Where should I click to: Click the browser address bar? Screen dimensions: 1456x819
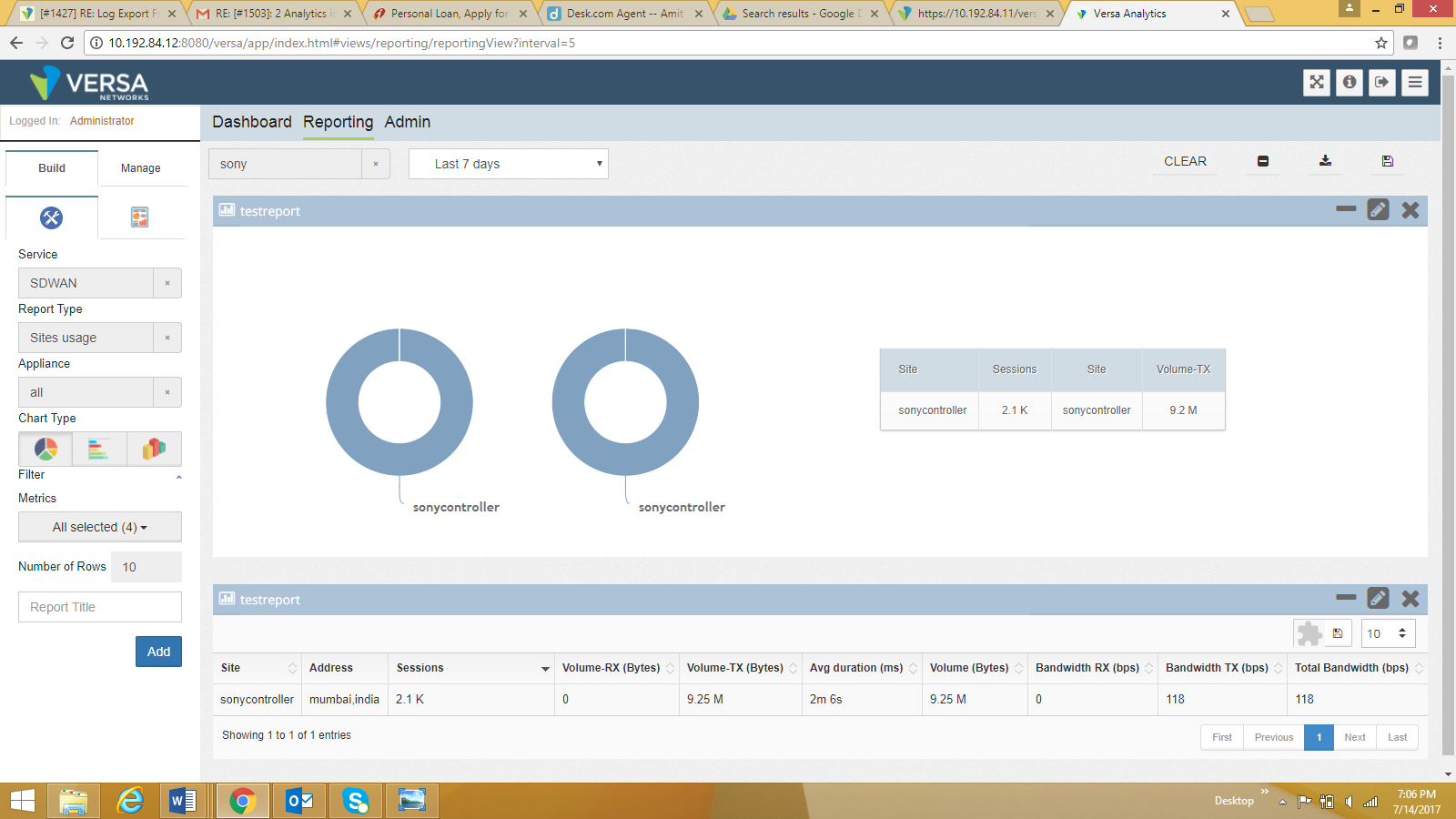(737, 43)
